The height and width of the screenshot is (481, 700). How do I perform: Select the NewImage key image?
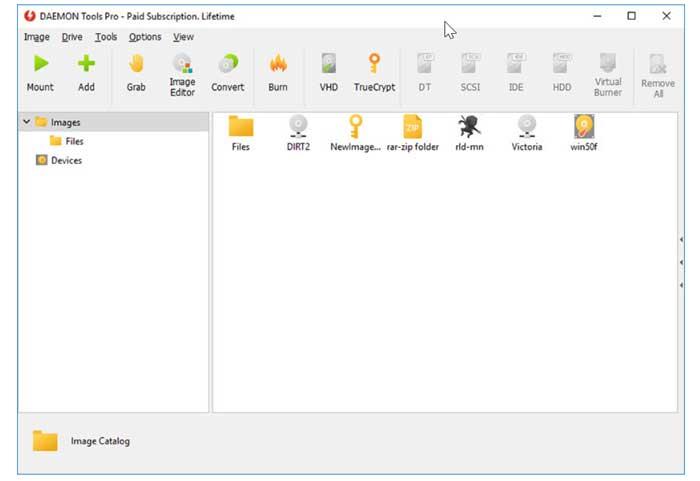tap(355, 133)
